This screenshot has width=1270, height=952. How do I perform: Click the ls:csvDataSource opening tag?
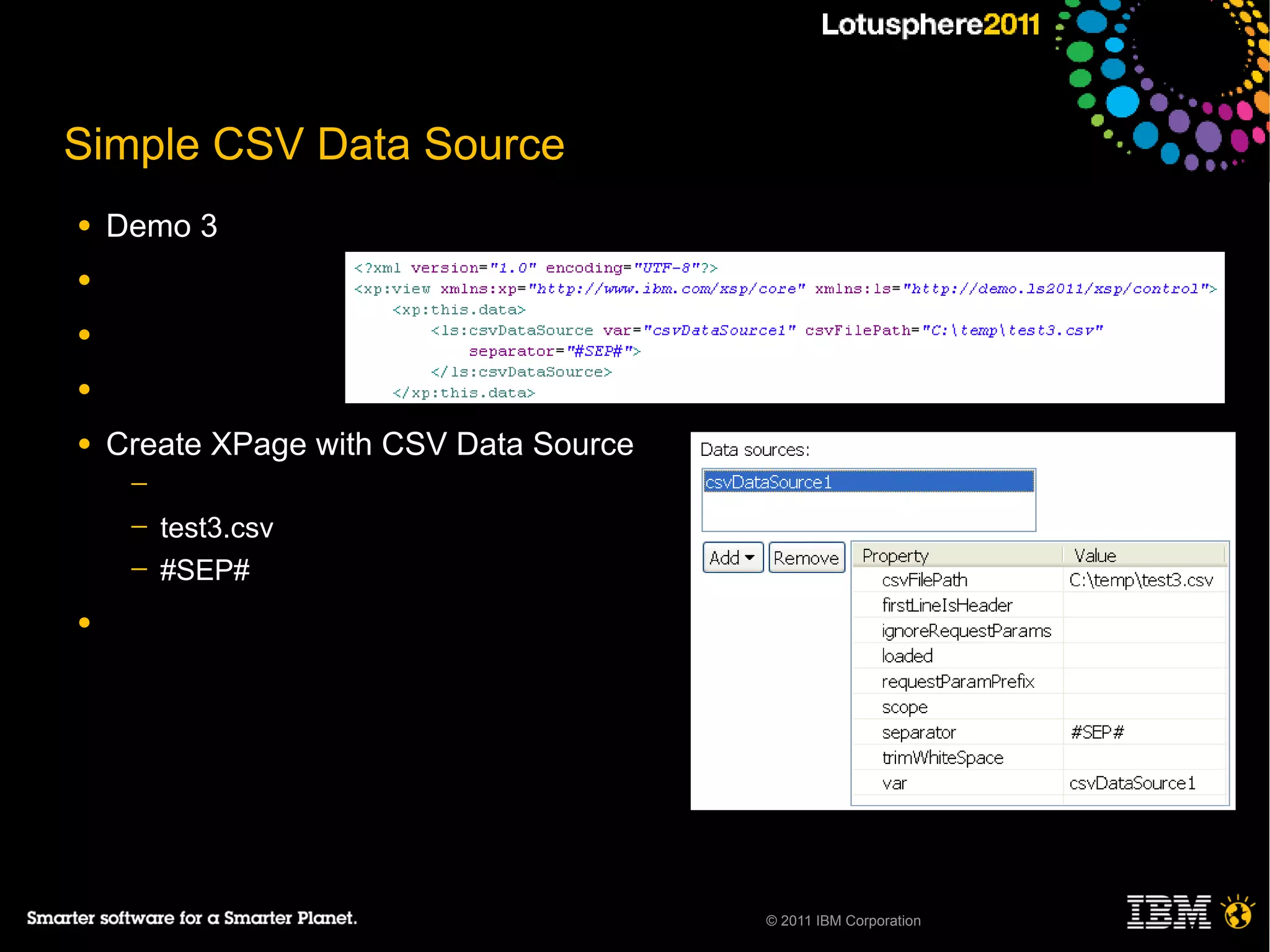(x=512, y=331)
